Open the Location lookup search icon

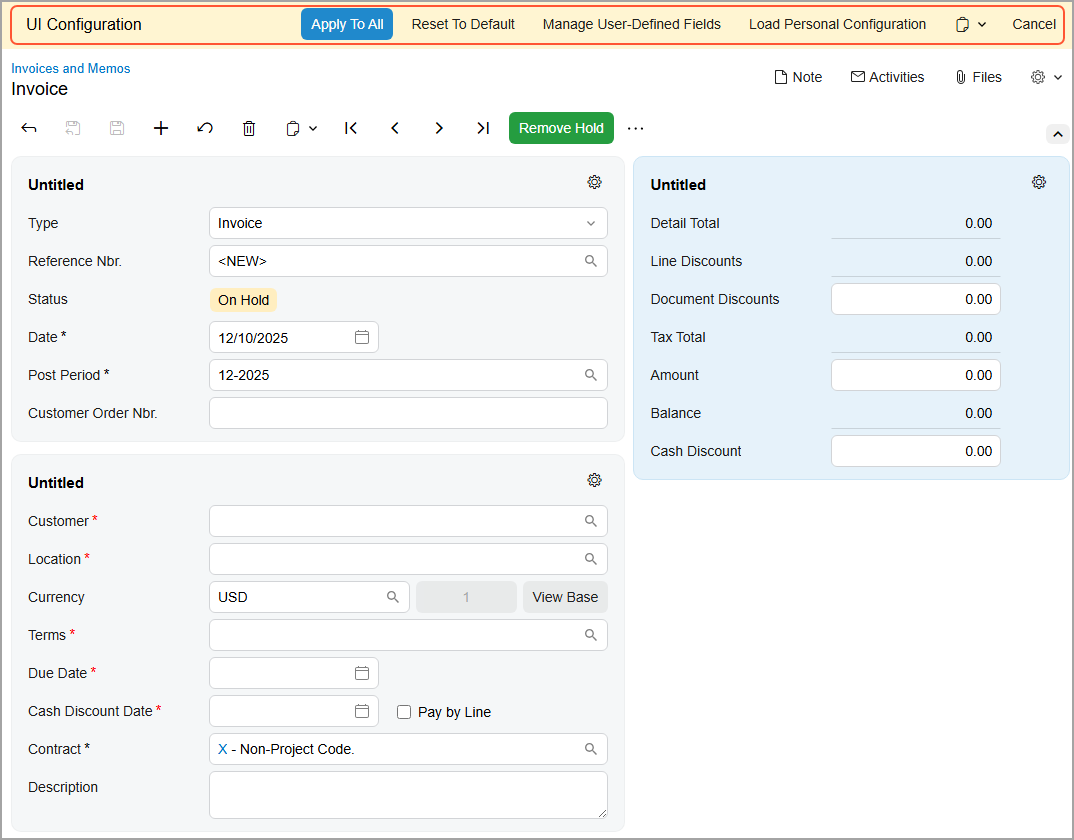coord(590,559)
